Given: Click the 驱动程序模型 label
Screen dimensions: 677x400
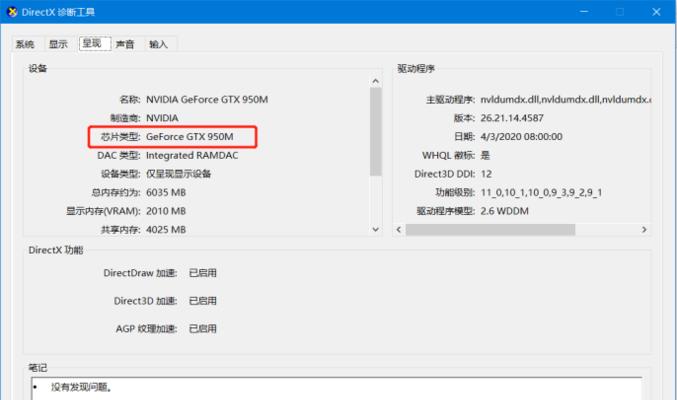Looking at the screenshot, I should (446, 211).
